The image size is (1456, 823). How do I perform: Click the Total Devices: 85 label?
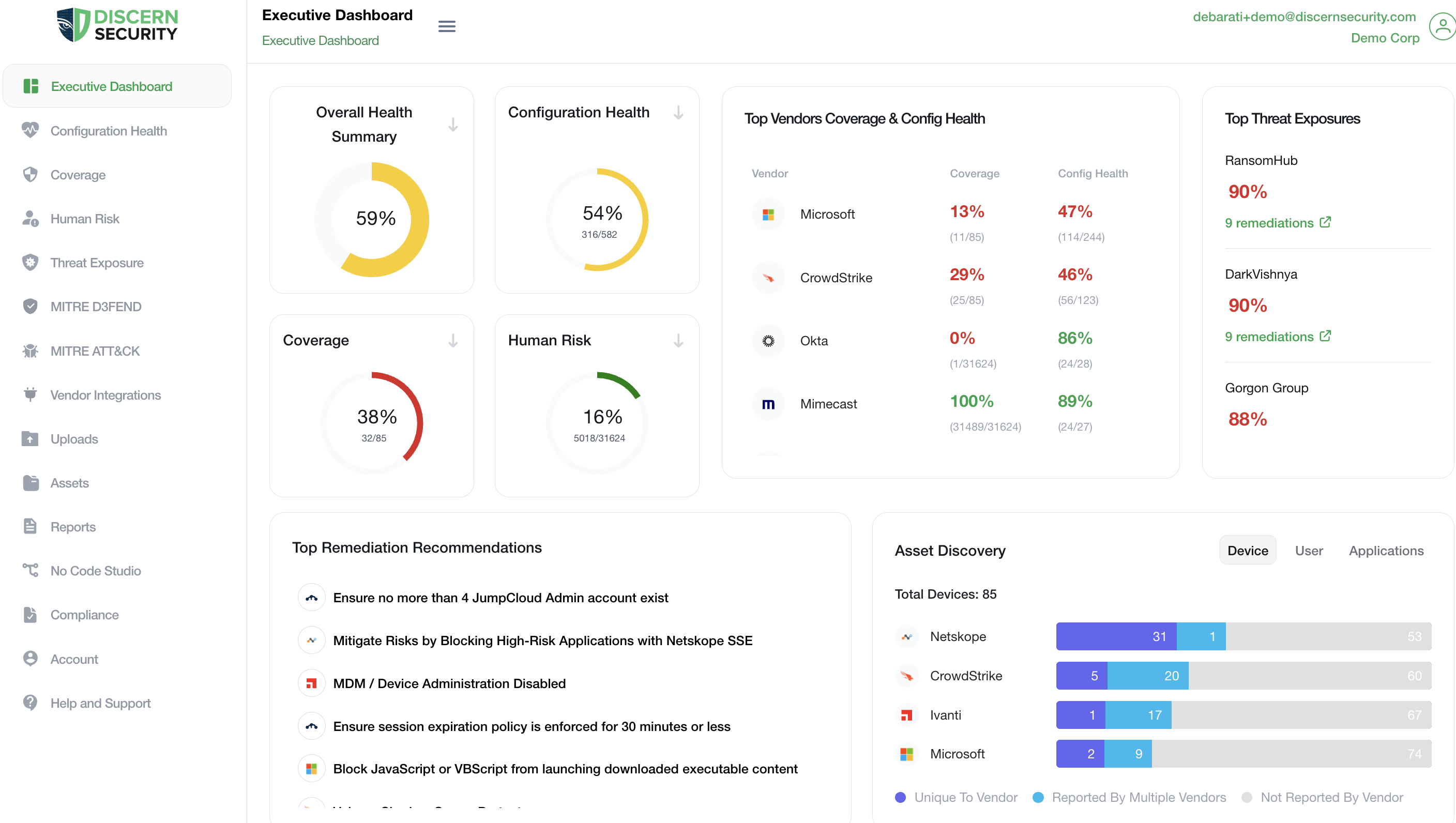click(946, 594)
